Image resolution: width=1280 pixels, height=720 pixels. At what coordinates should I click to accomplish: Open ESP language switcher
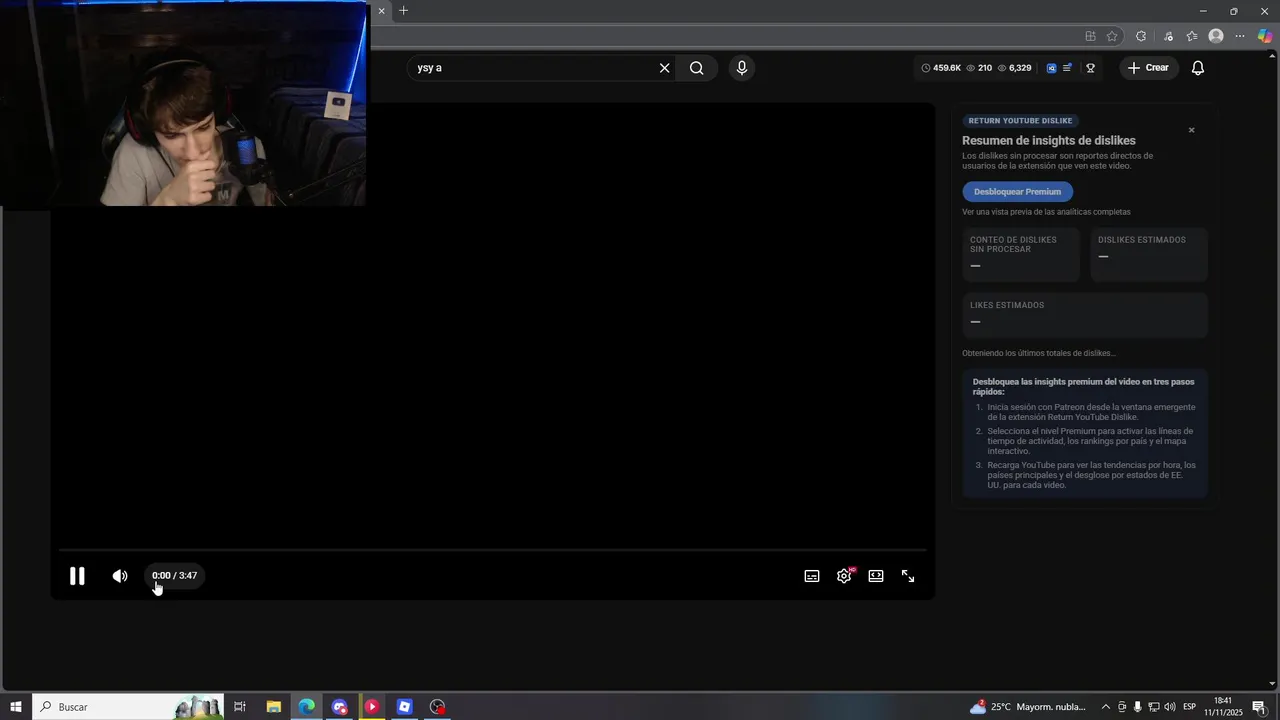click(x=1190, y=707)
